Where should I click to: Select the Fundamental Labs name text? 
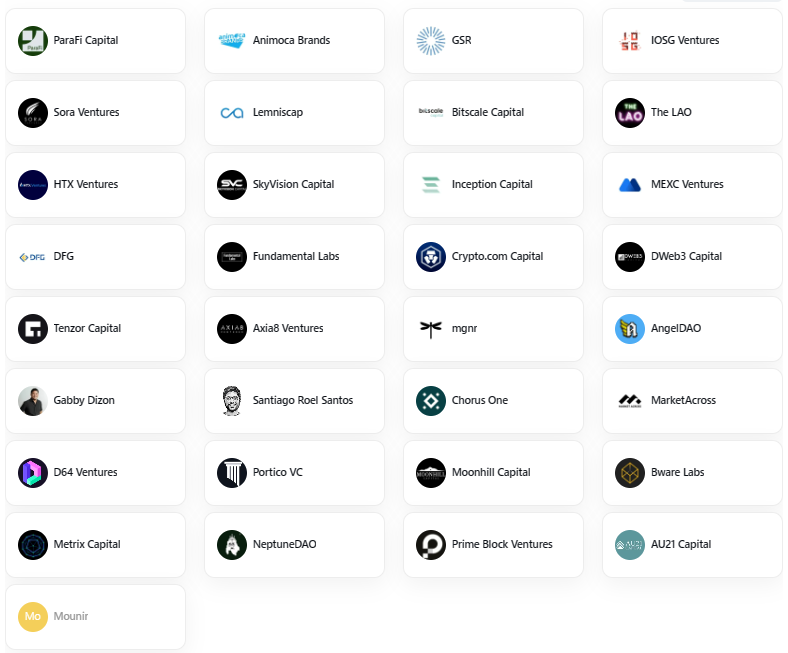[x=296, y=256]
